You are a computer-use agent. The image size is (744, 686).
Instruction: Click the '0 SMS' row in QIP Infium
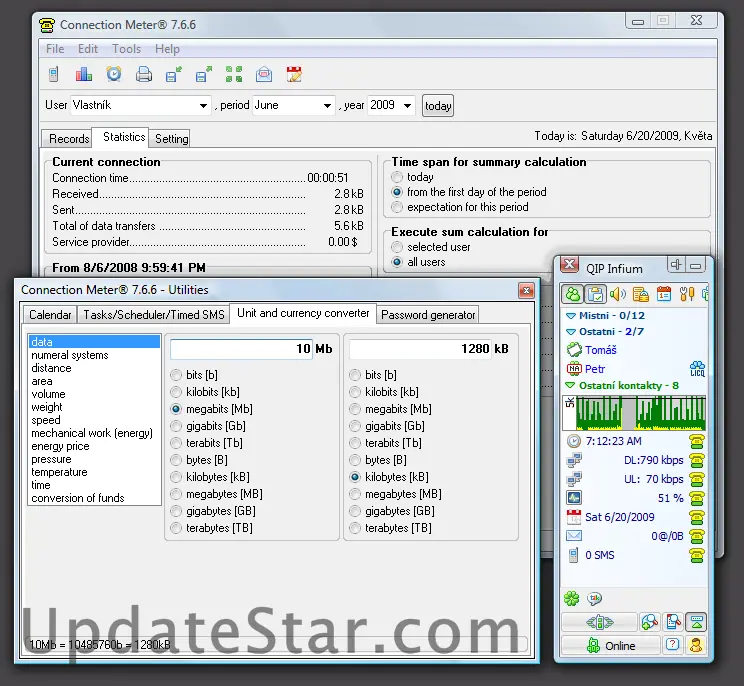pyautogui.click(x=635, y=555)
